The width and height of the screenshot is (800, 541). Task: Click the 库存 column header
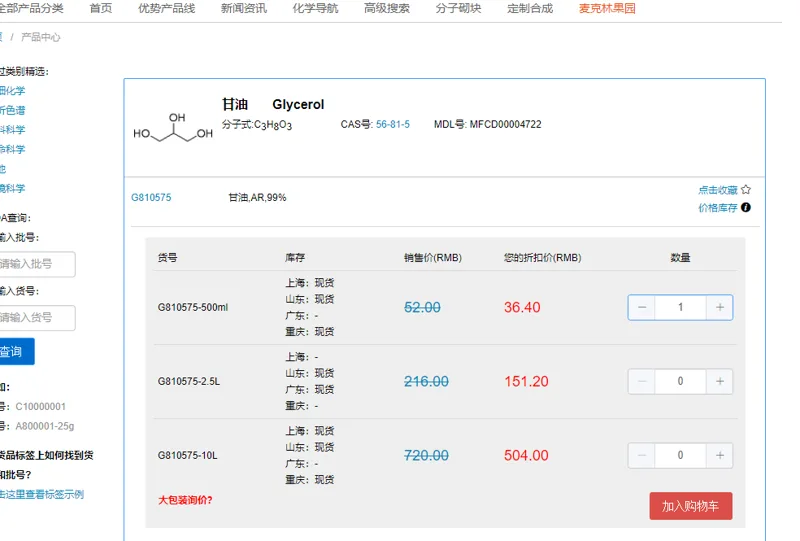pyautogui.click(x=295, y=258)
